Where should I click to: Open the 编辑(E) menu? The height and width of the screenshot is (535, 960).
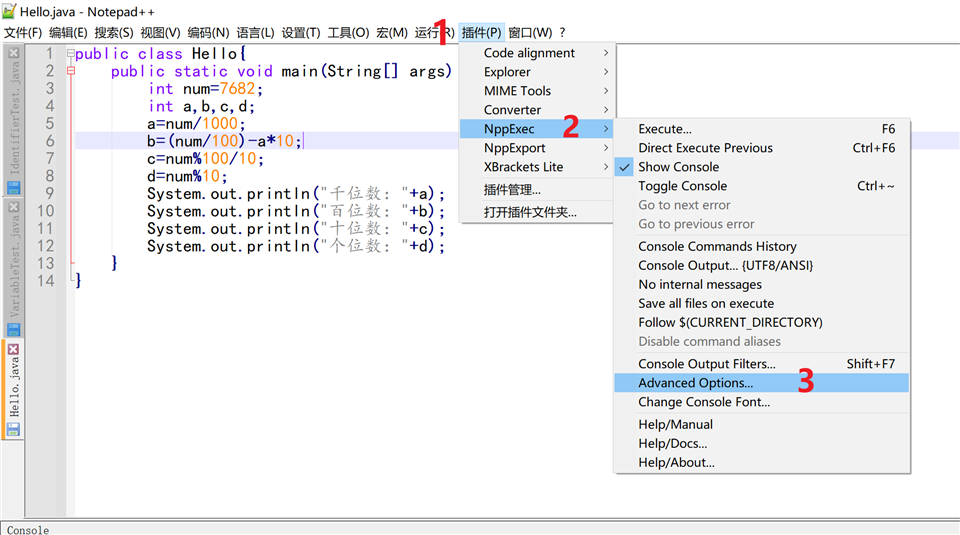click(x=68, y=32)
